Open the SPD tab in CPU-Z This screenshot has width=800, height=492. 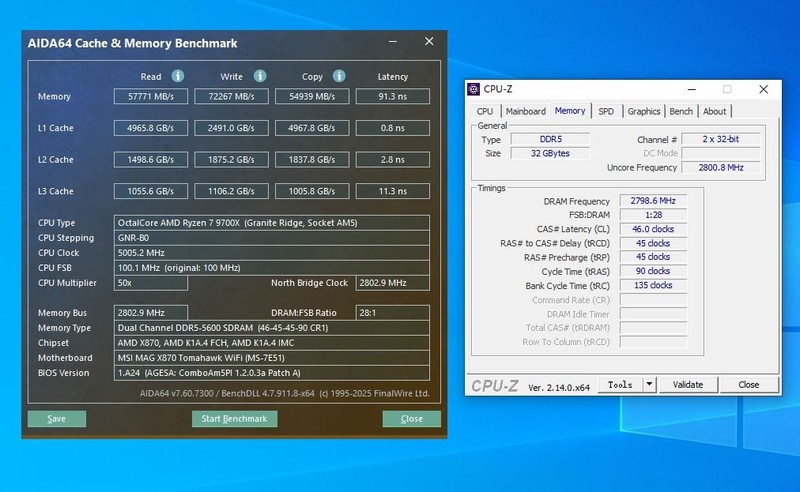click(x=606, y=111)
